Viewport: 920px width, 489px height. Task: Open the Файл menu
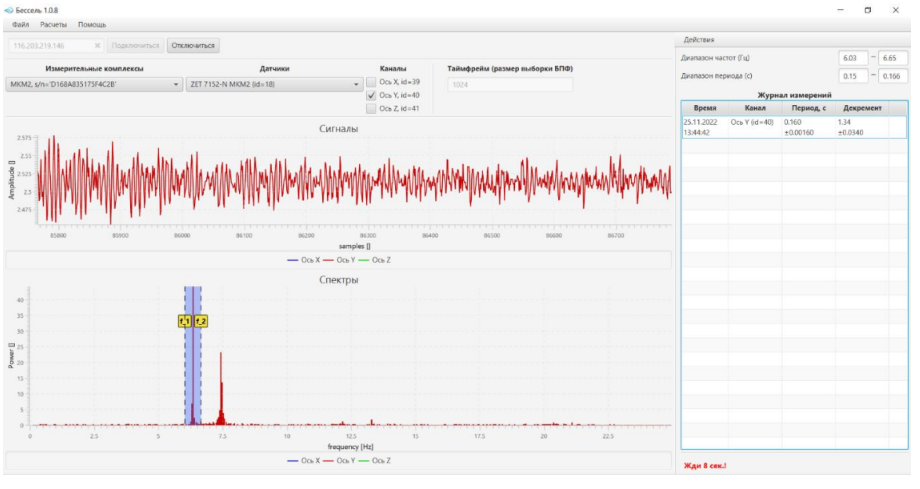click(20, 24)
